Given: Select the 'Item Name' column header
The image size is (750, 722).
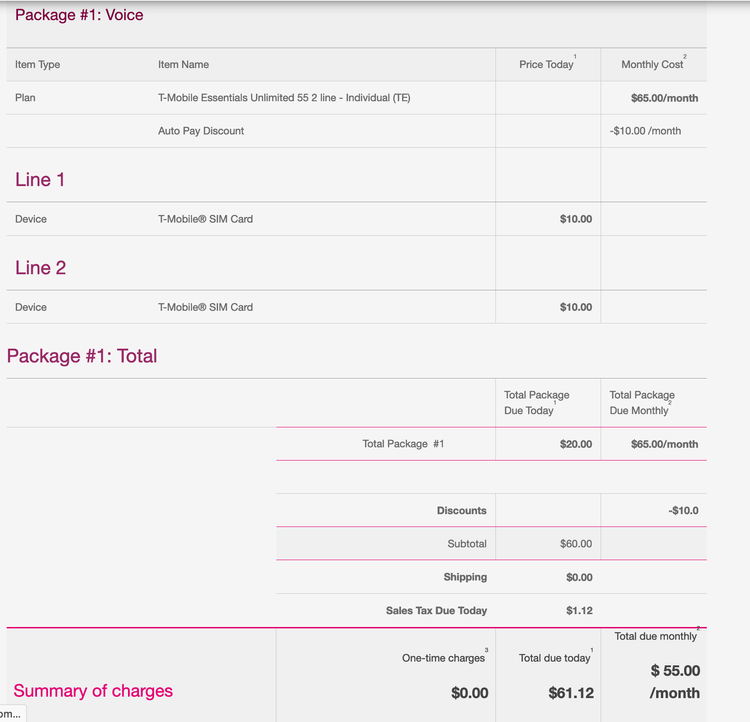Looking at the screenshot, I should pyautogui.click(x=183, y=65).
